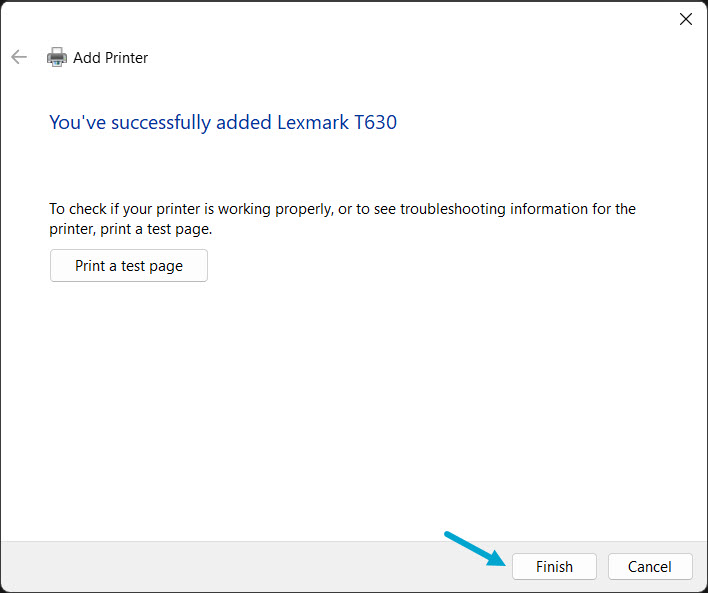Close the Add Printer dialog window
This screenshot has height=593, width=708.
coord(686,19)
